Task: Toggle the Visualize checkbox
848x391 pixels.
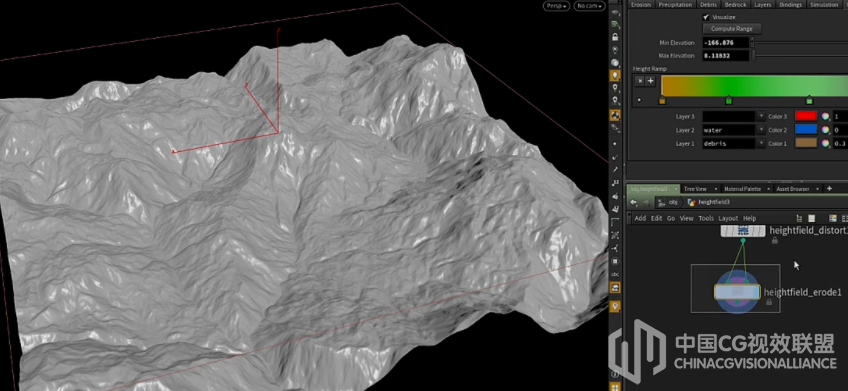Action: click(x=706, y=17)
